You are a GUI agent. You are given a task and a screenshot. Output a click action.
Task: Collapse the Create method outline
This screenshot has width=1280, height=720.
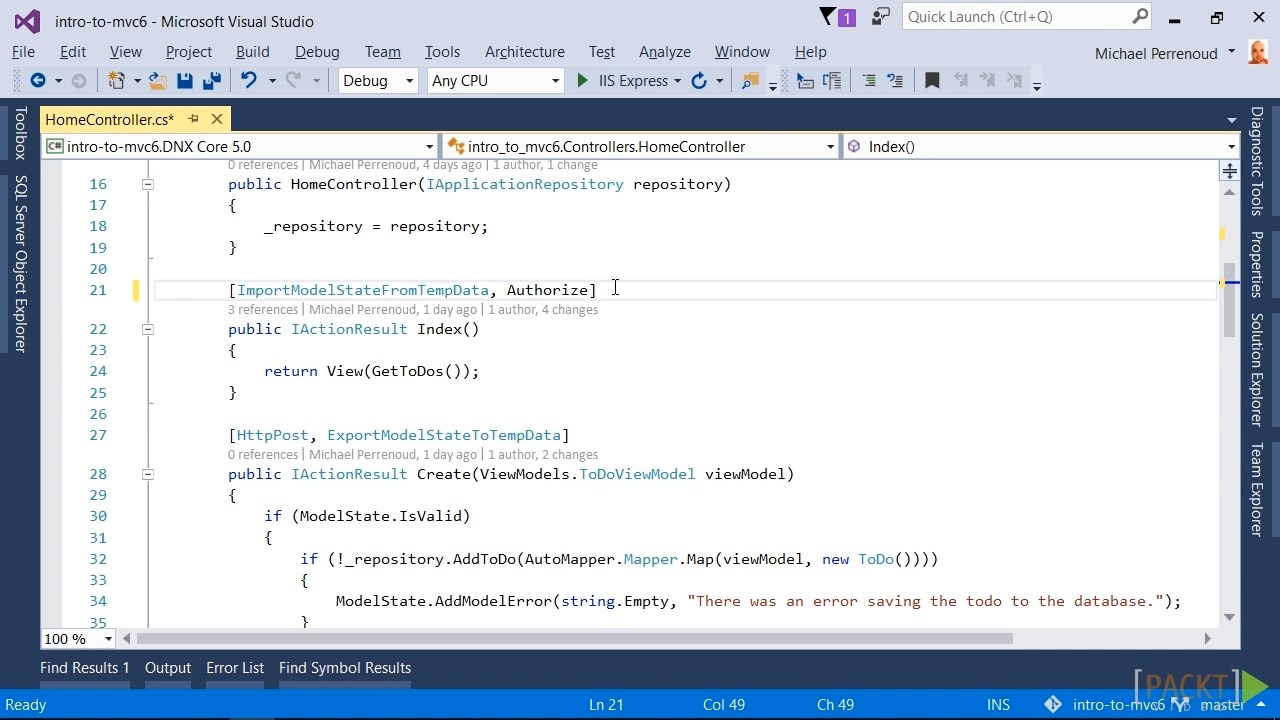[x=147, y=474]
